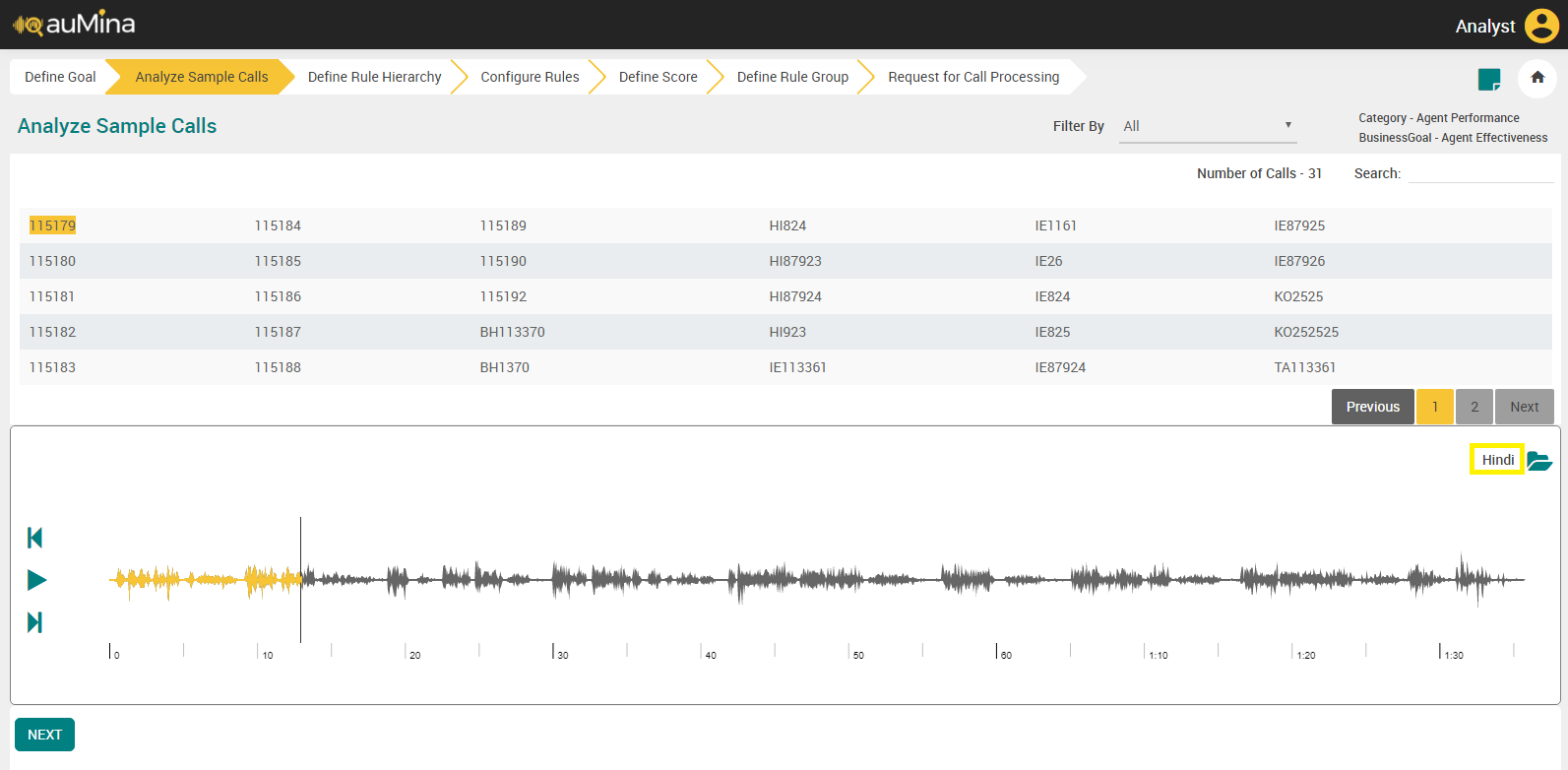Screen dimensions: 1568x770
Task: Select call 115182
Action: tap(52, 332)
